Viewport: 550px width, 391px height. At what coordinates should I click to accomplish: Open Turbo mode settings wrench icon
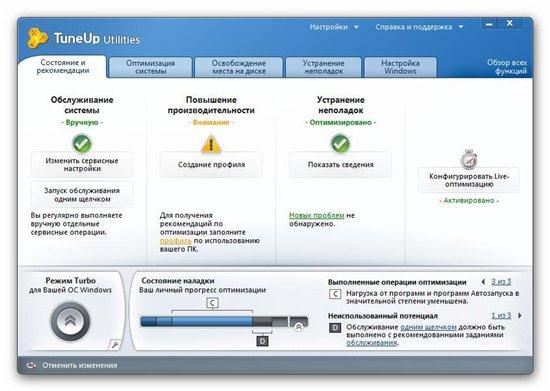coord(115,344)
